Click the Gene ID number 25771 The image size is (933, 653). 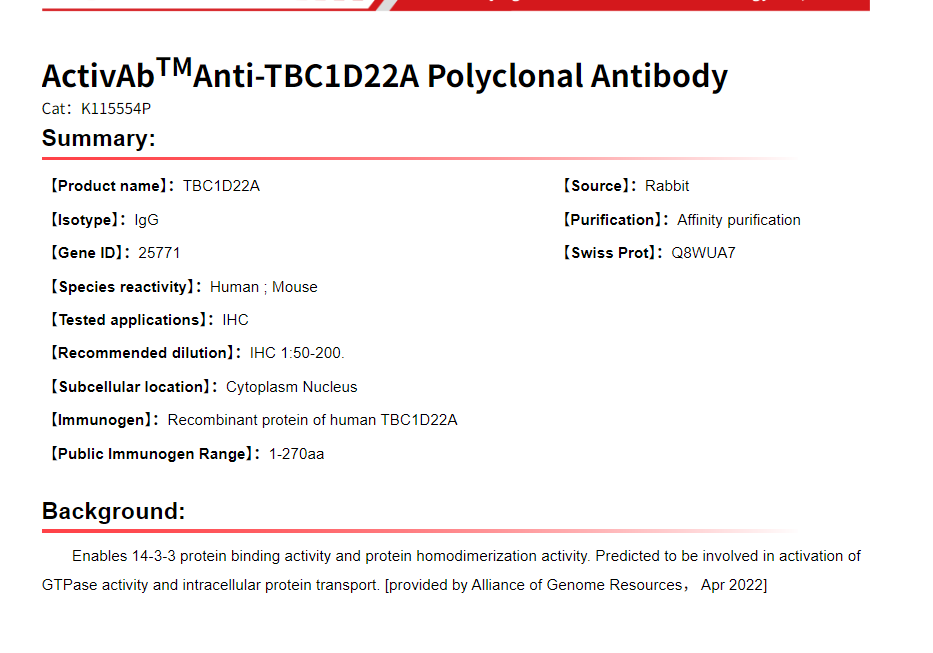(x=159, y=253)
